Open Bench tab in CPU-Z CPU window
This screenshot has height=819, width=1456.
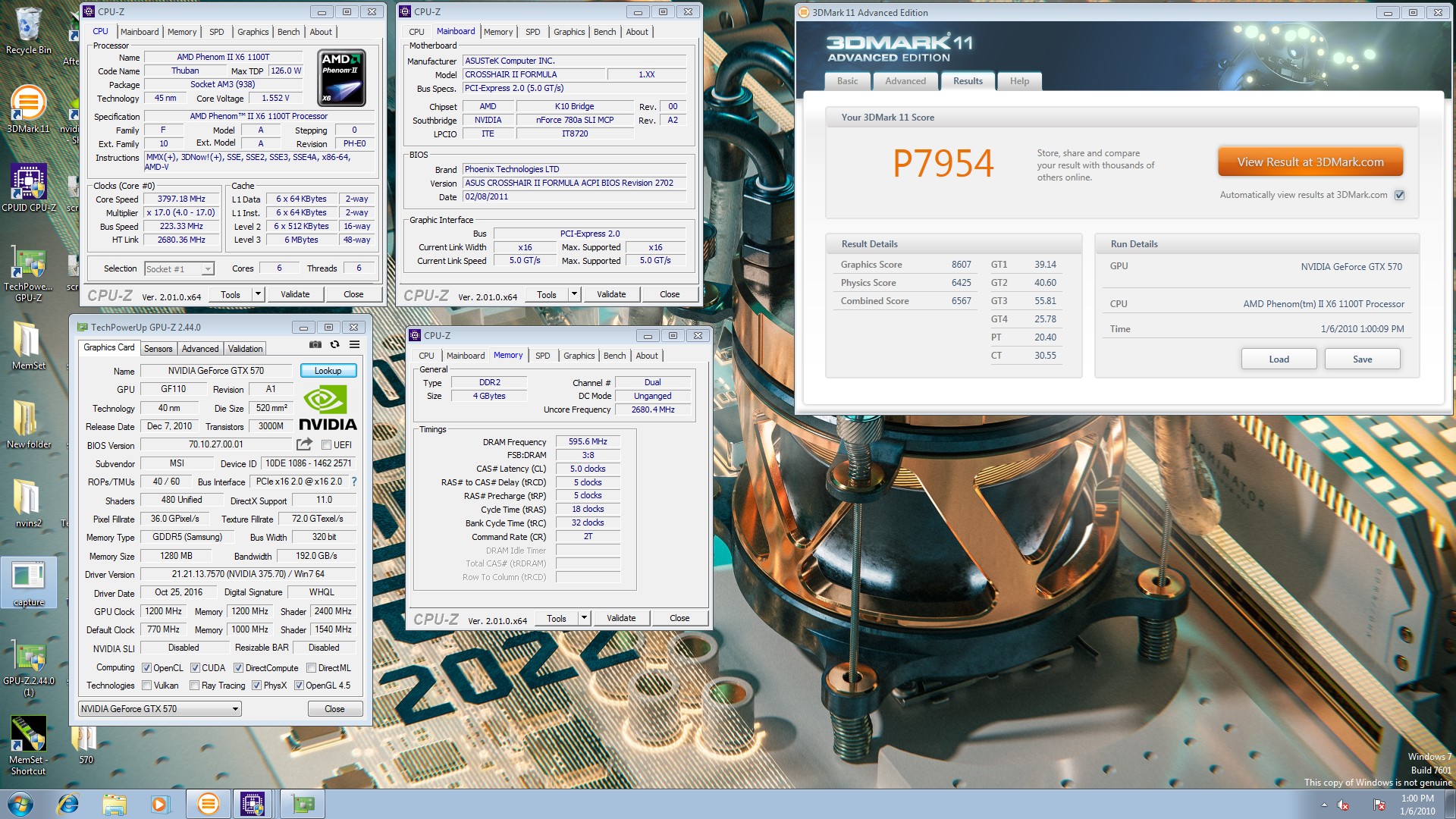tap(288, 32)
